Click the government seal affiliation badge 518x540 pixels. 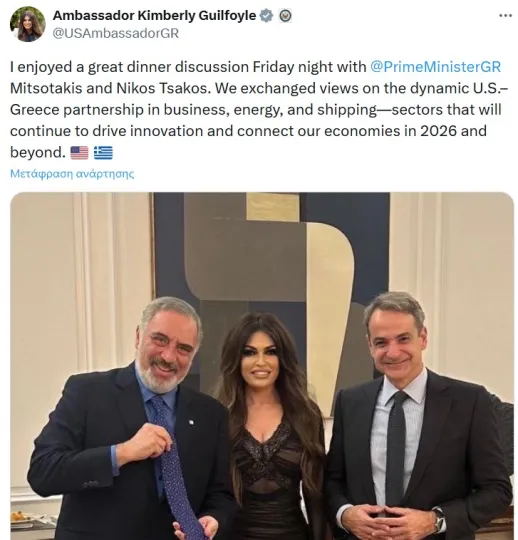[285, 16]
